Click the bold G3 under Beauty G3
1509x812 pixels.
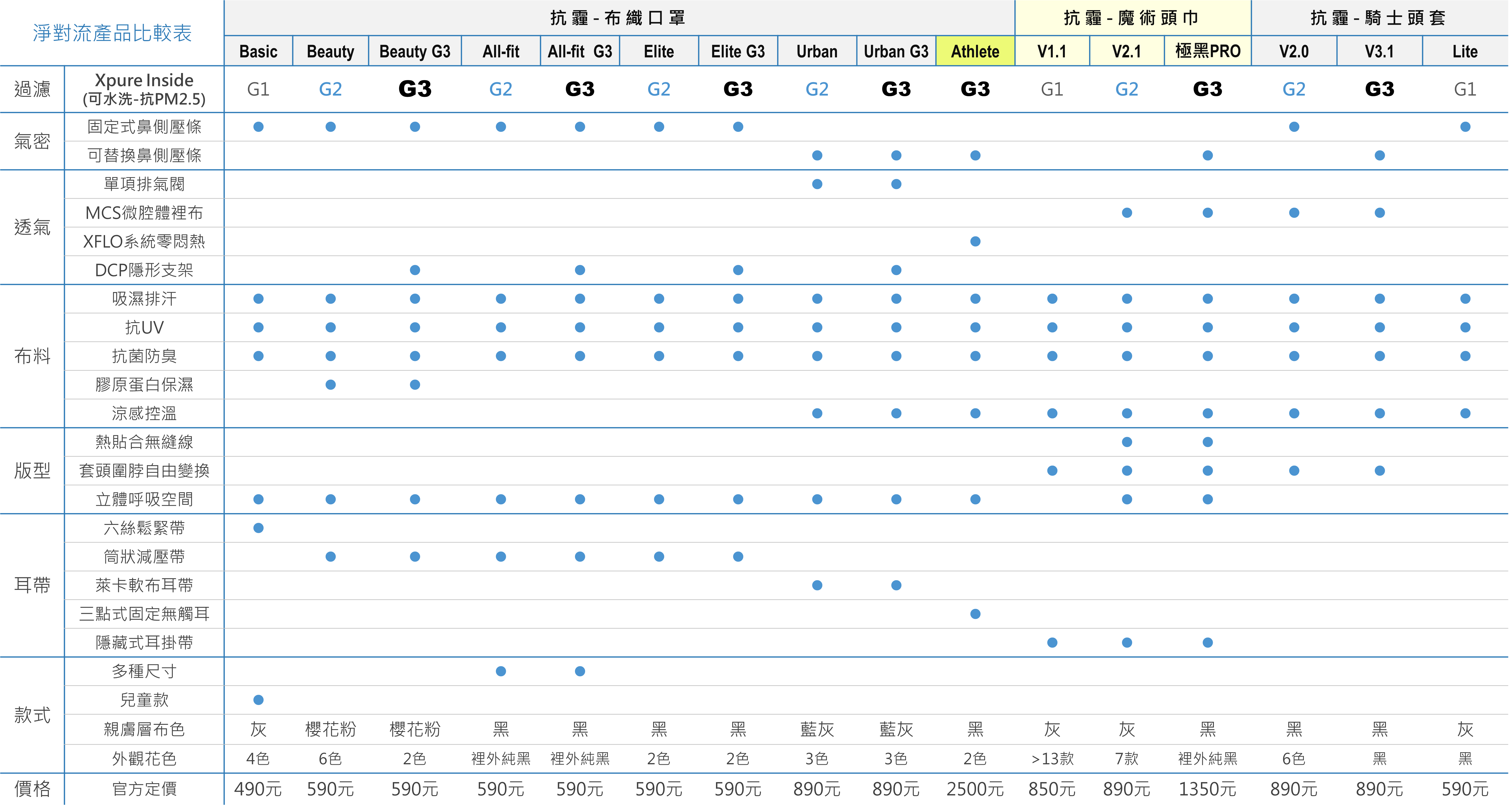tap(415, 89)
